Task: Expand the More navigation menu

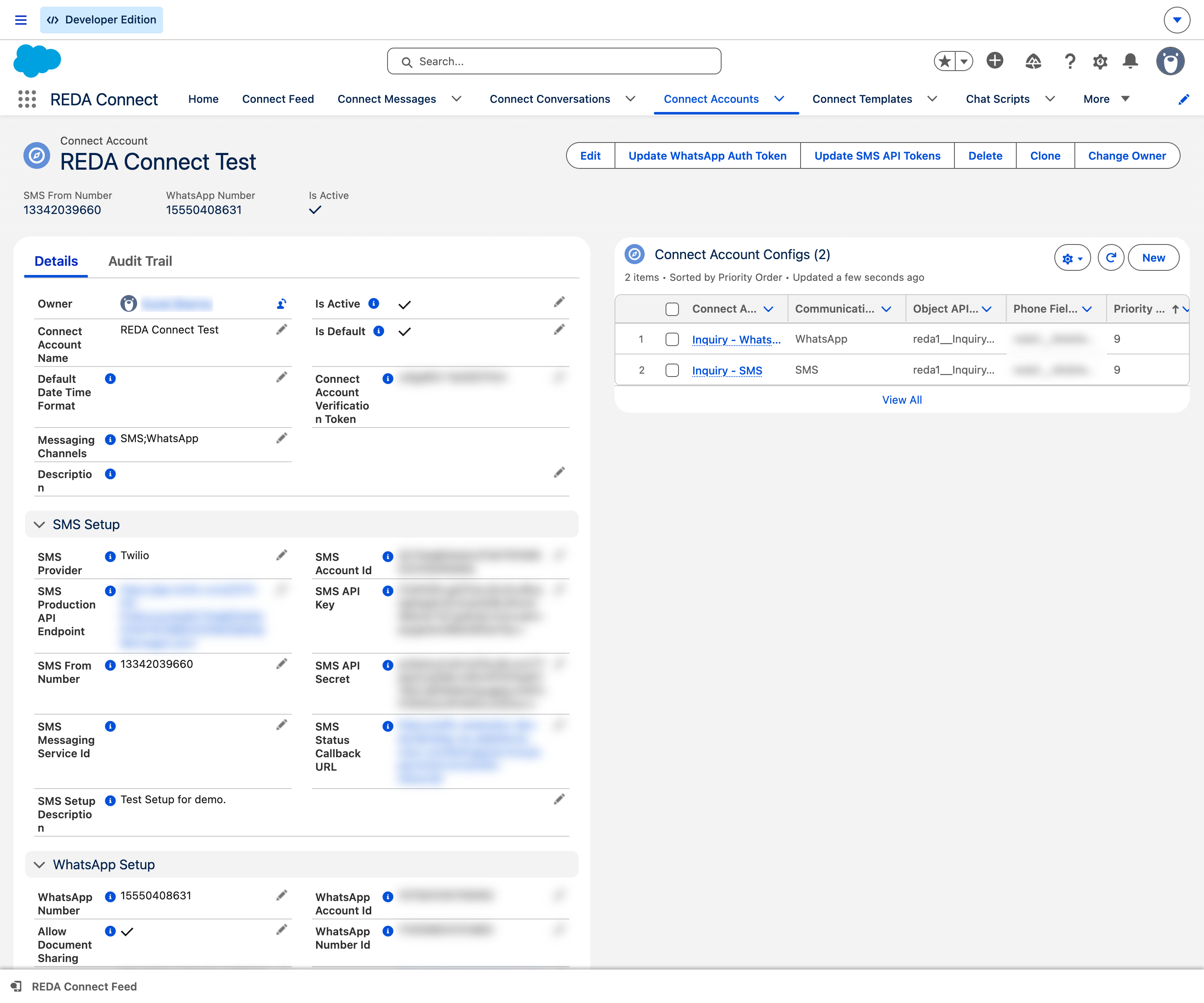Action: point(1107,99)
